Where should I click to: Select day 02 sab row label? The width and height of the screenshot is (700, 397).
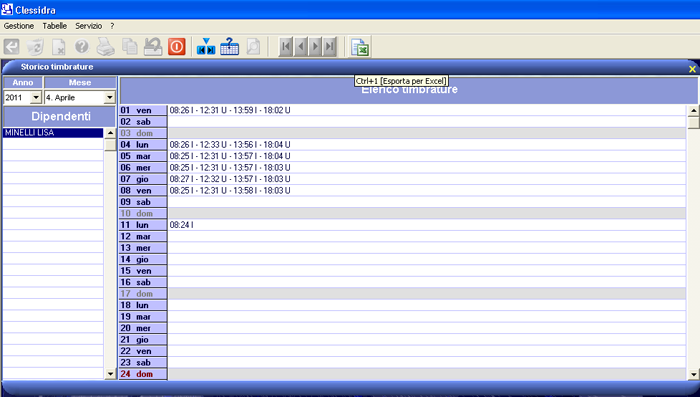[x=143, y=121]
